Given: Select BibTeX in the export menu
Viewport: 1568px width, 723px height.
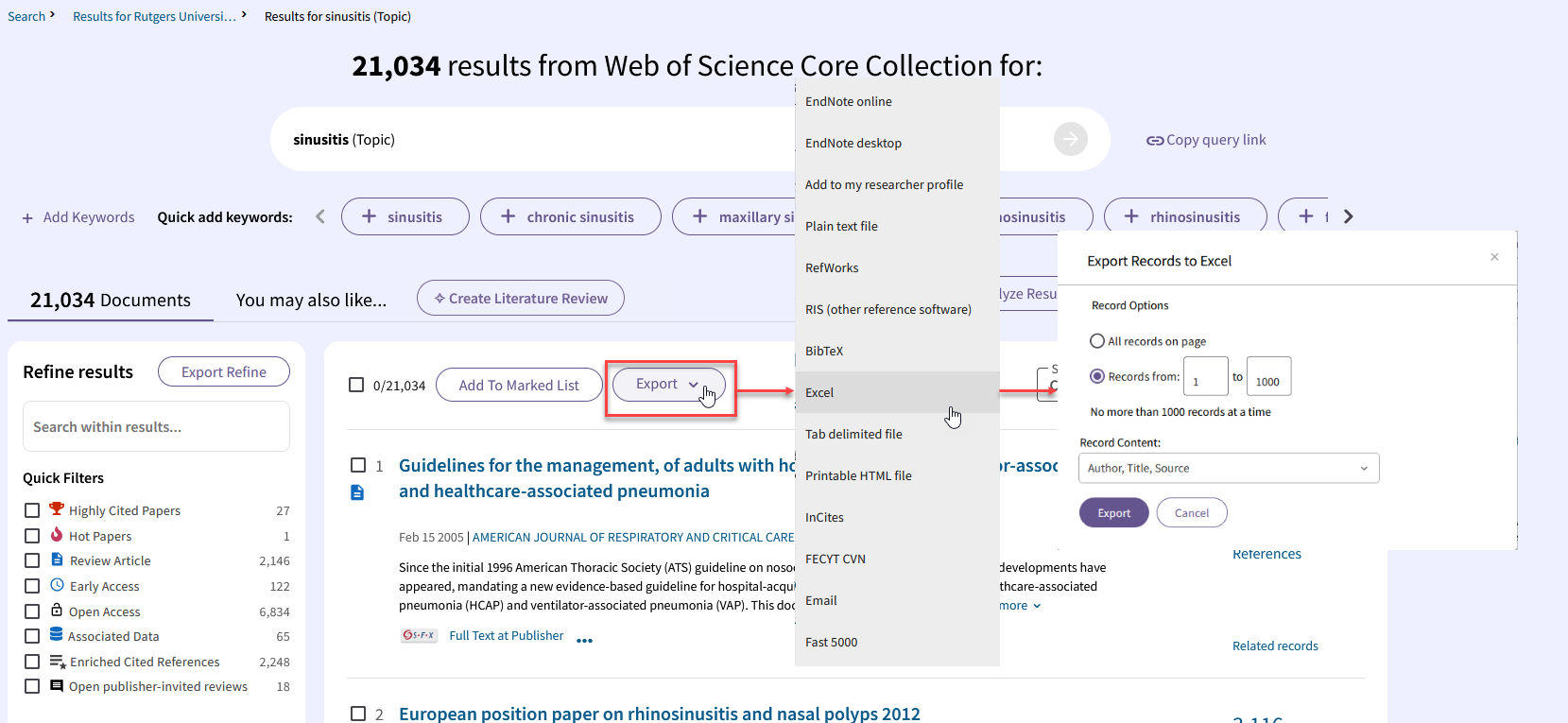Looking at the screenshot, I should click(x=824, y=351).
